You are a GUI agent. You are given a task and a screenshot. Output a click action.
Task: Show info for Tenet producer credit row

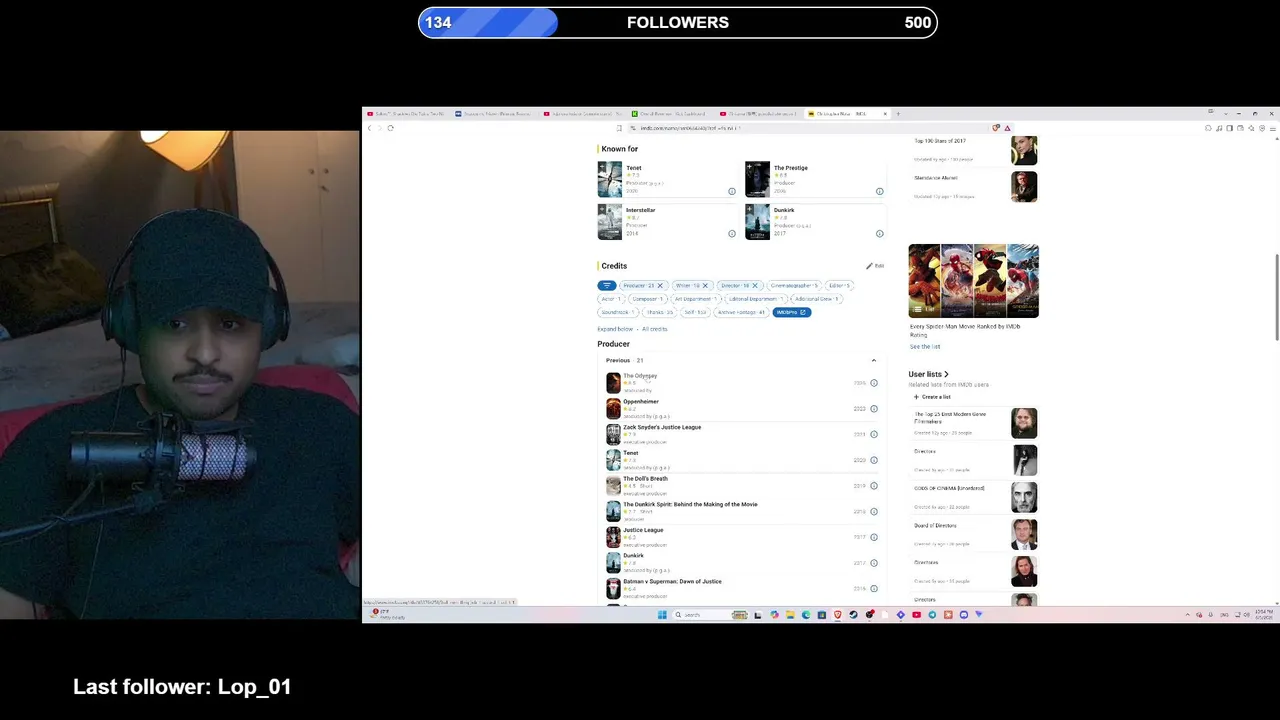874,460
